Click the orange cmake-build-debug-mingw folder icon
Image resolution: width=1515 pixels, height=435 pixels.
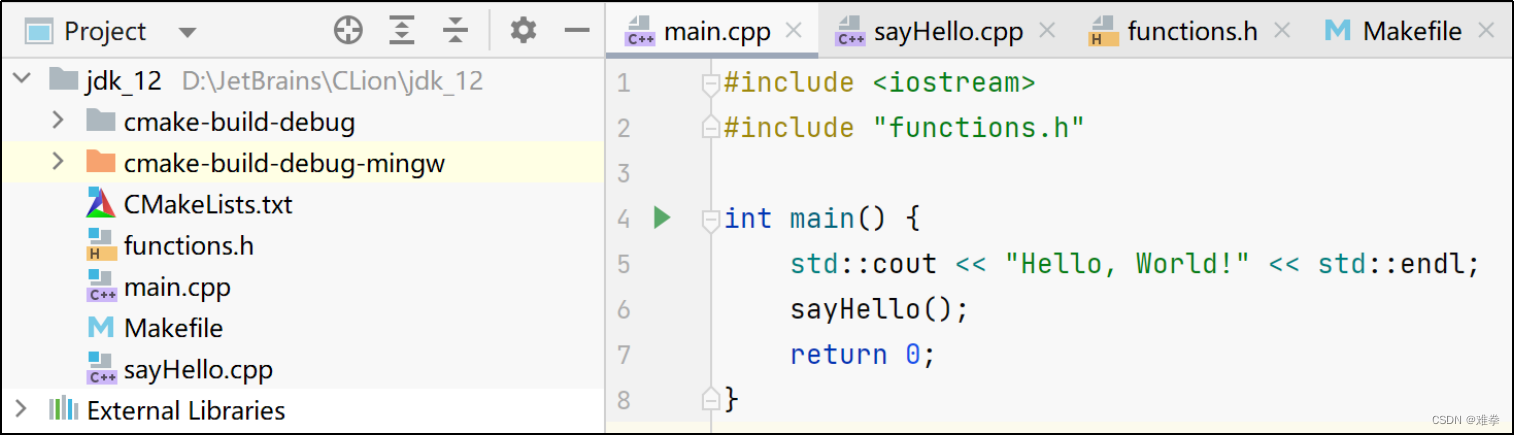pos(100,162)
